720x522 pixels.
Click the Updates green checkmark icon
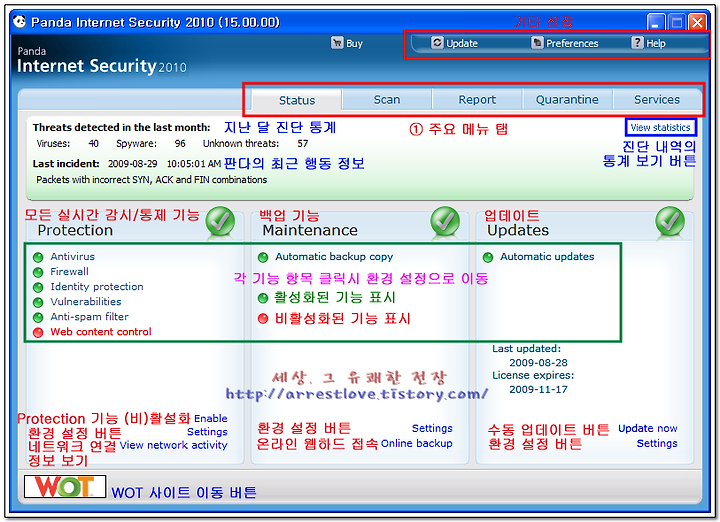(x=670, y=221)
